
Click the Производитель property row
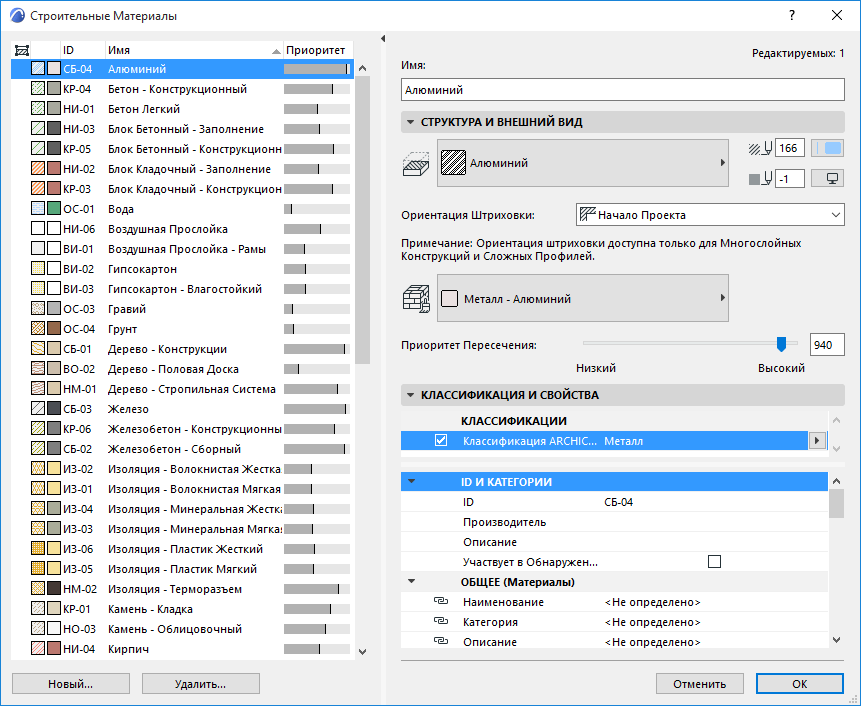[614, 522]
